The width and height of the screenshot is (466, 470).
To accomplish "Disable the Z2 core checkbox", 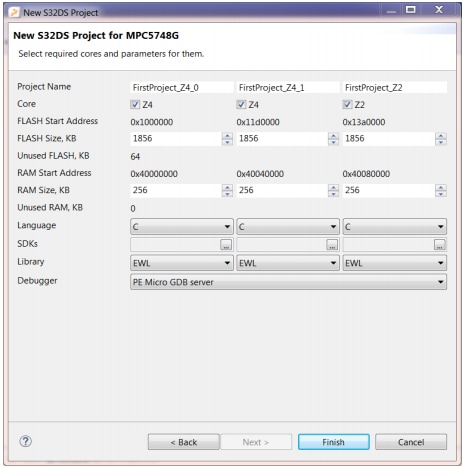I will pos(347,104).
